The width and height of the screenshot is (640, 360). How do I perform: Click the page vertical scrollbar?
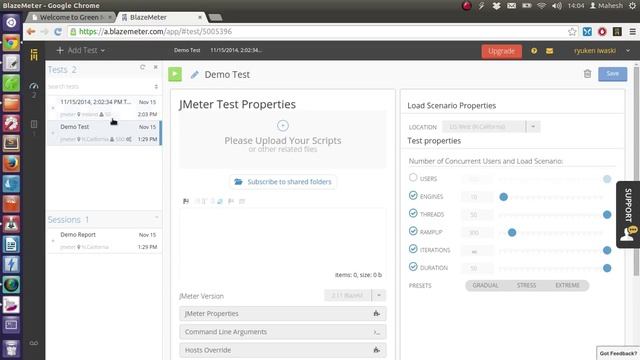point(636,171)
